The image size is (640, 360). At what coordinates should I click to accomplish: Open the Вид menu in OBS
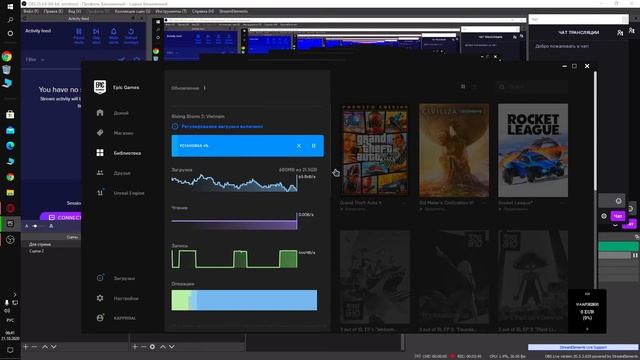click(x=74, y=11)
